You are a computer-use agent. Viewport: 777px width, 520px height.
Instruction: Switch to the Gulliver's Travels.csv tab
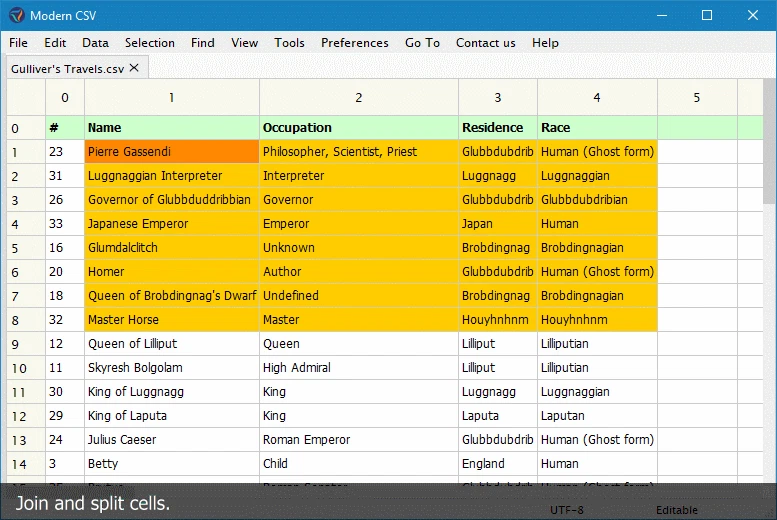[x=67, y=68]
